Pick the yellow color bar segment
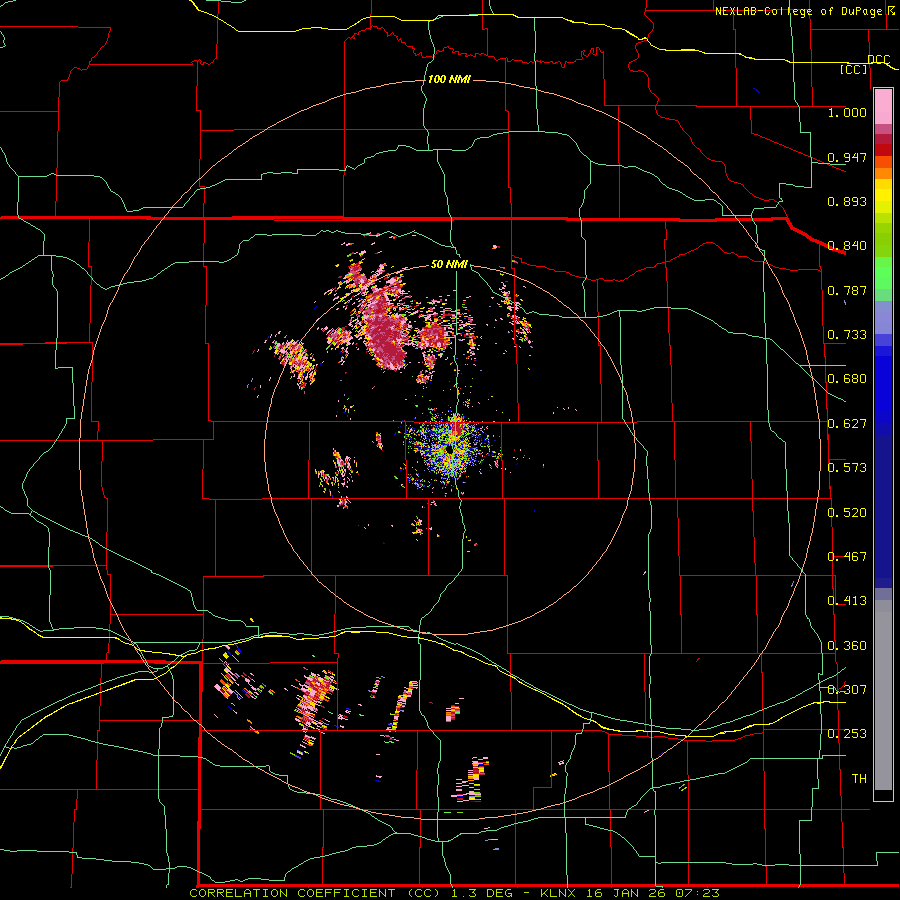900x900 pixels. (883, 196)
